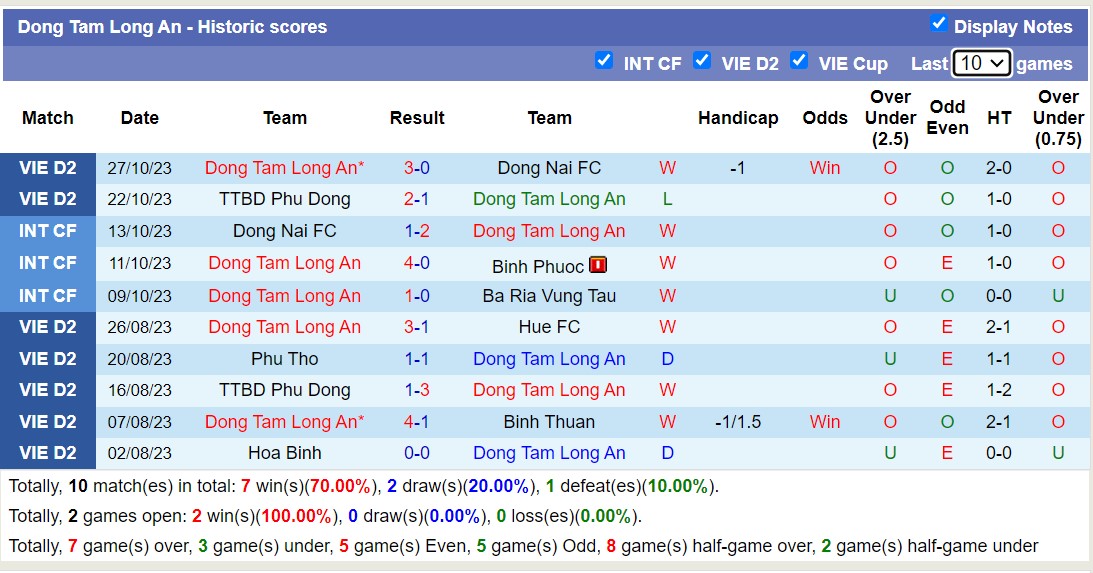Click the Phu Tho team link
This screenshot has width=1093, height=573.
[285, 359]
